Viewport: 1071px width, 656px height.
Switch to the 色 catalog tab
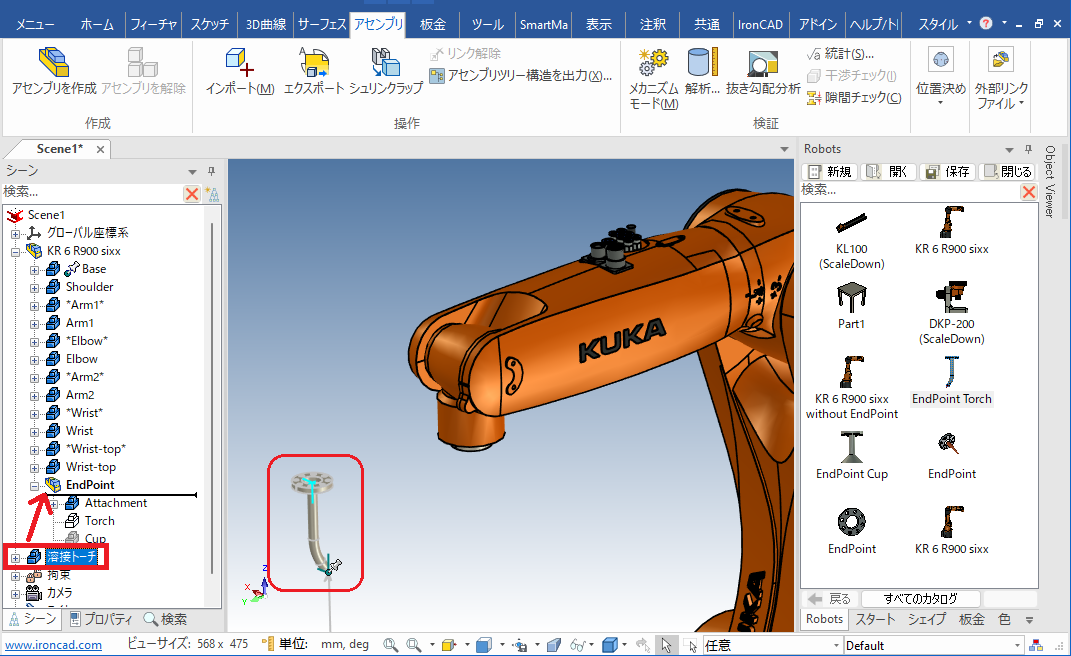click(1004, 619)
